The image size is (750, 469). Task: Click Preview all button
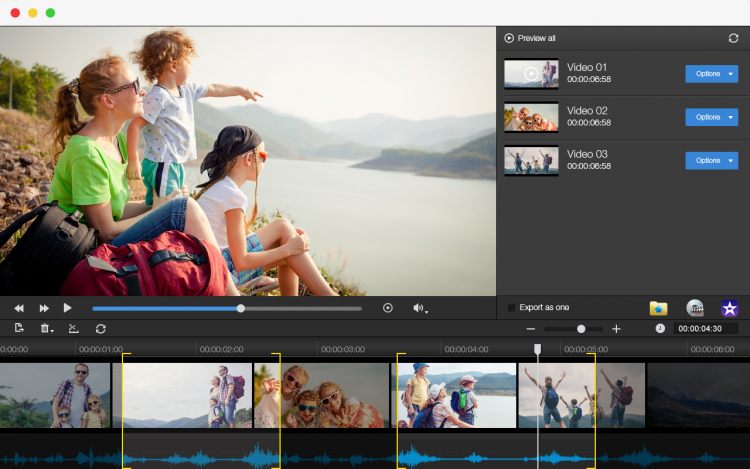point(530,38)
